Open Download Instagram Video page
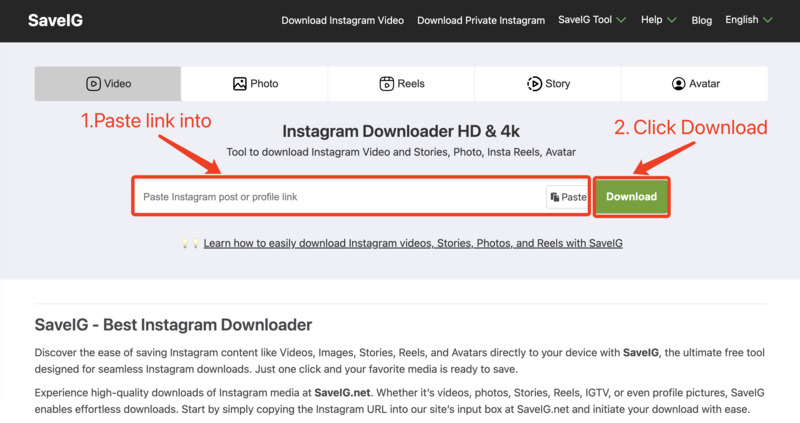 [342, 20]
